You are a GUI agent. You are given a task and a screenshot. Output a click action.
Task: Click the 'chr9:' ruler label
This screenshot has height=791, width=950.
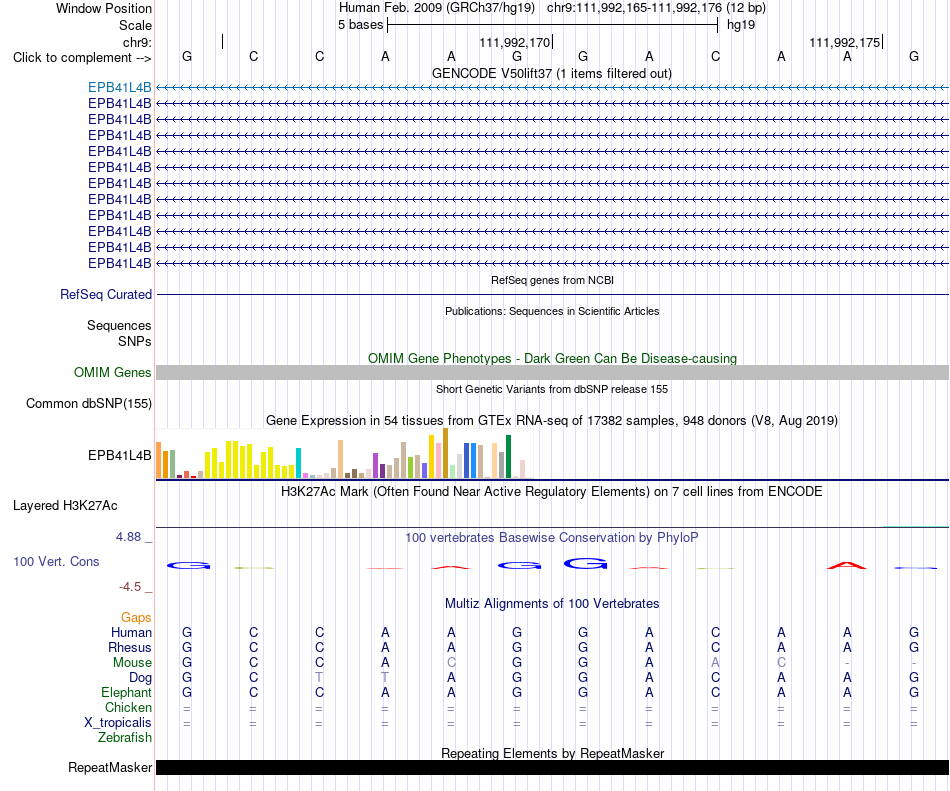[137, 42]
